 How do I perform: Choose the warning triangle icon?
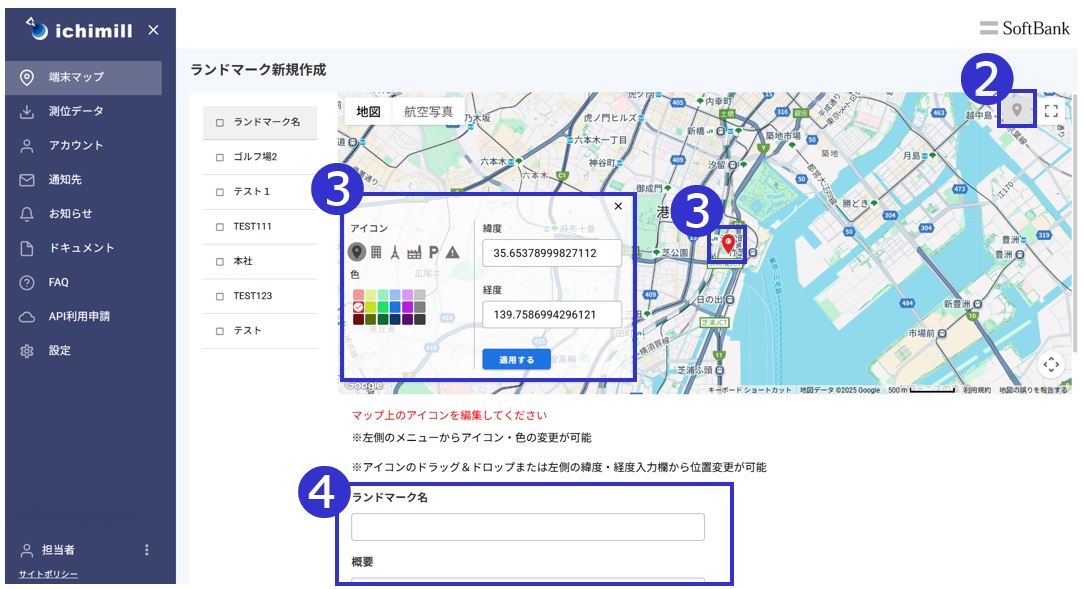coord(452,252)
